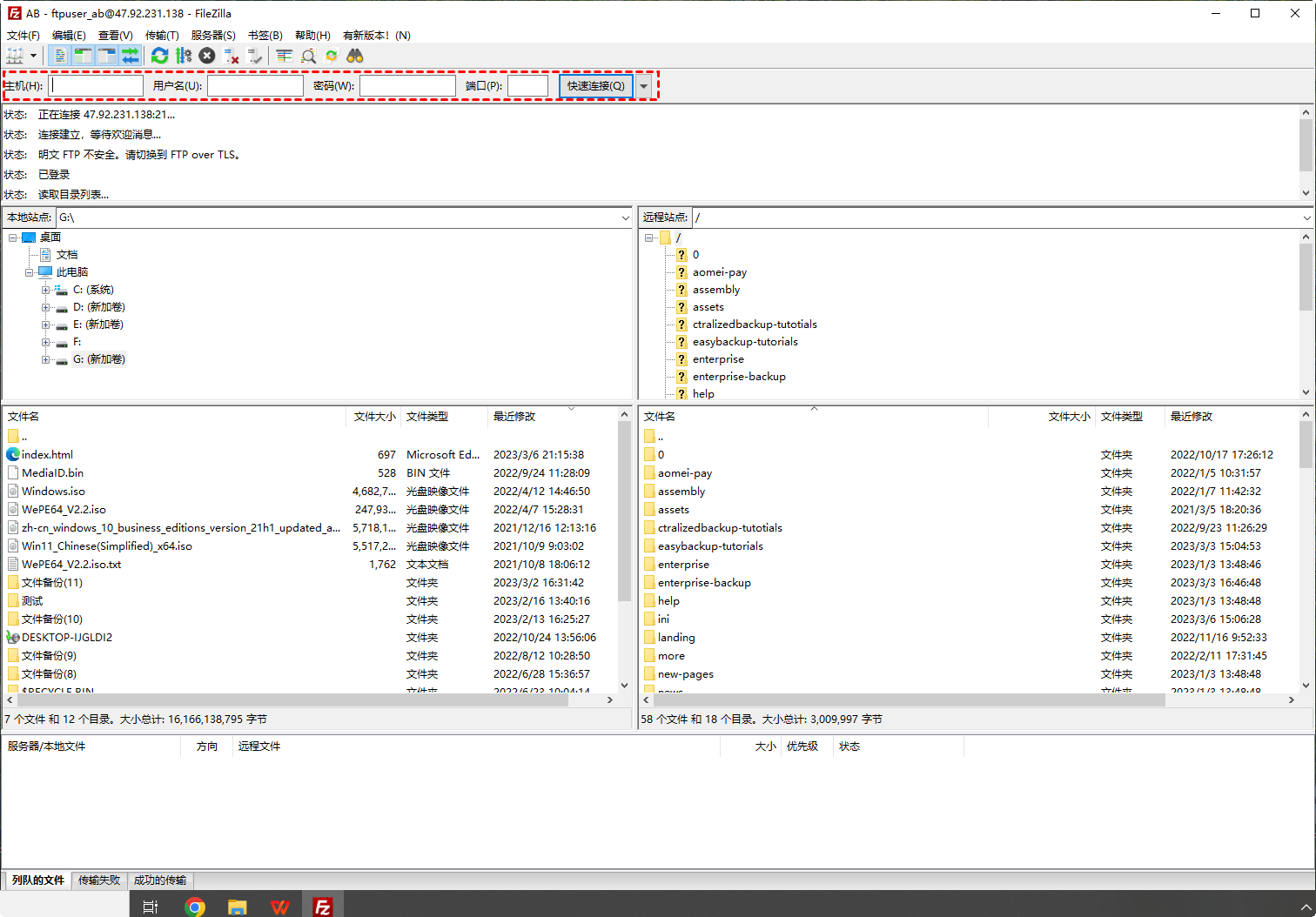1316x917 pixels.
Task: Refresh the file and folder lists
Action: click(159, 56)
